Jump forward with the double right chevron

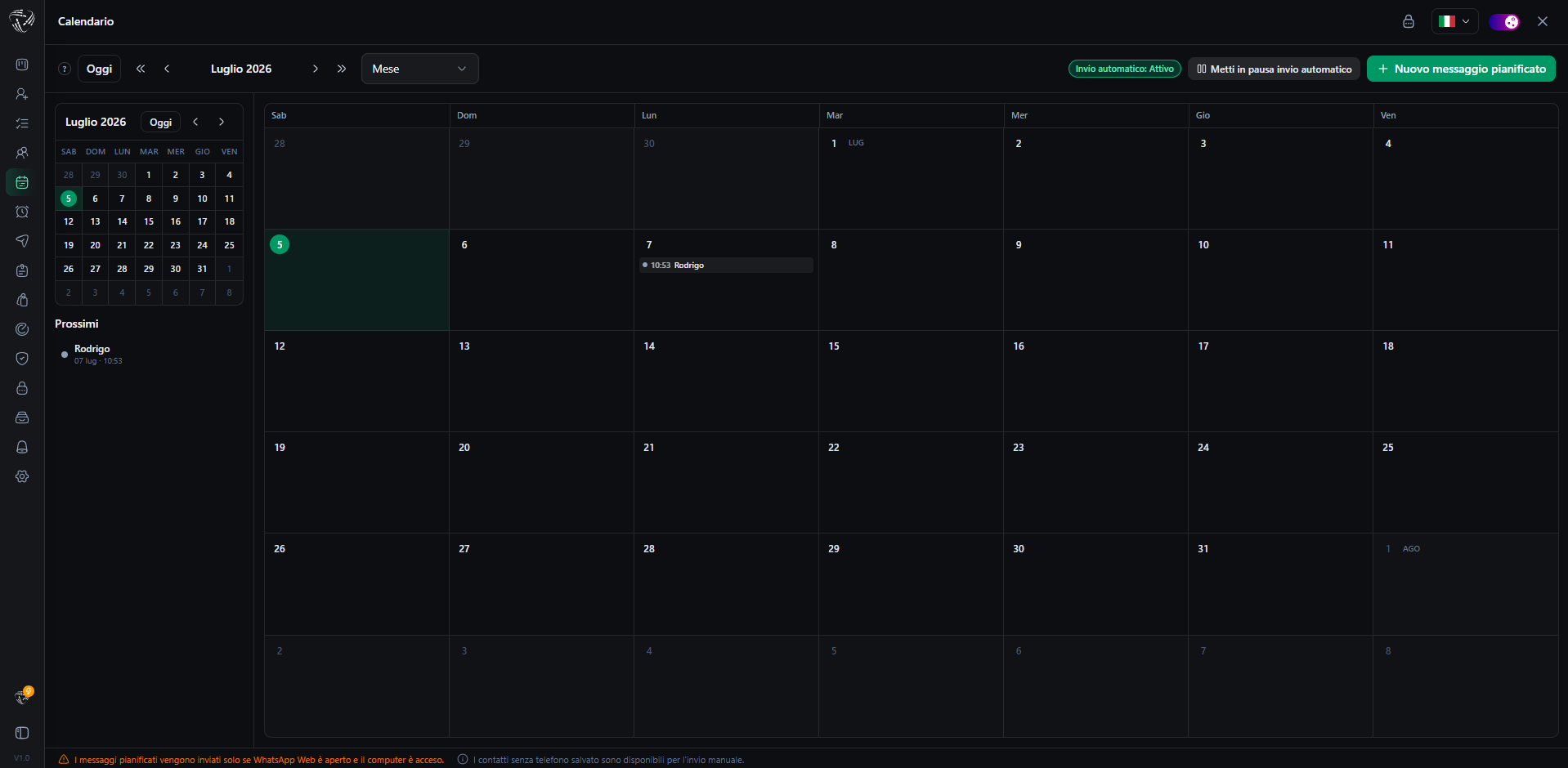[x=342, y=69]
